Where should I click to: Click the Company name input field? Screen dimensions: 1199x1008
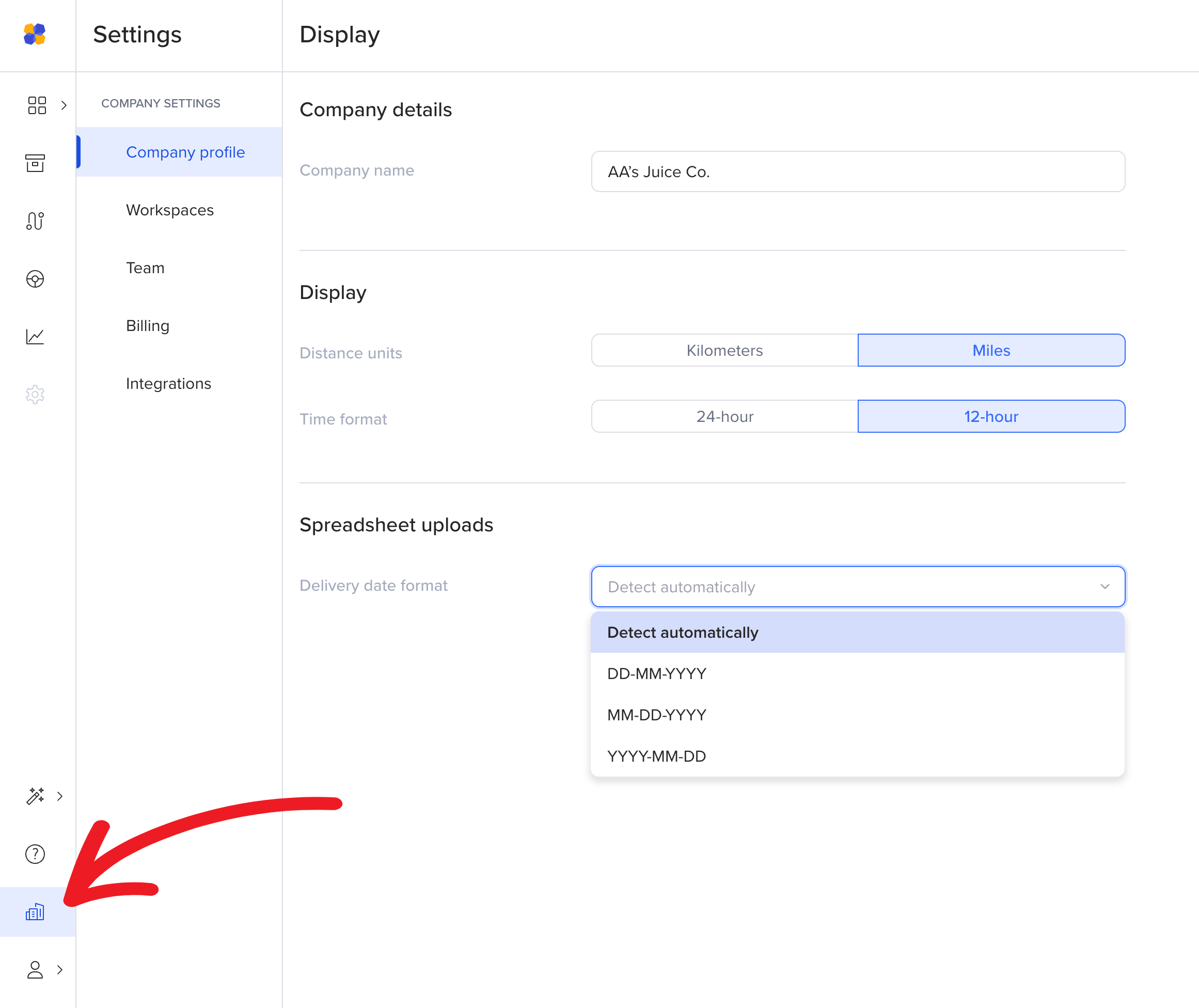[x=857, y=171]
